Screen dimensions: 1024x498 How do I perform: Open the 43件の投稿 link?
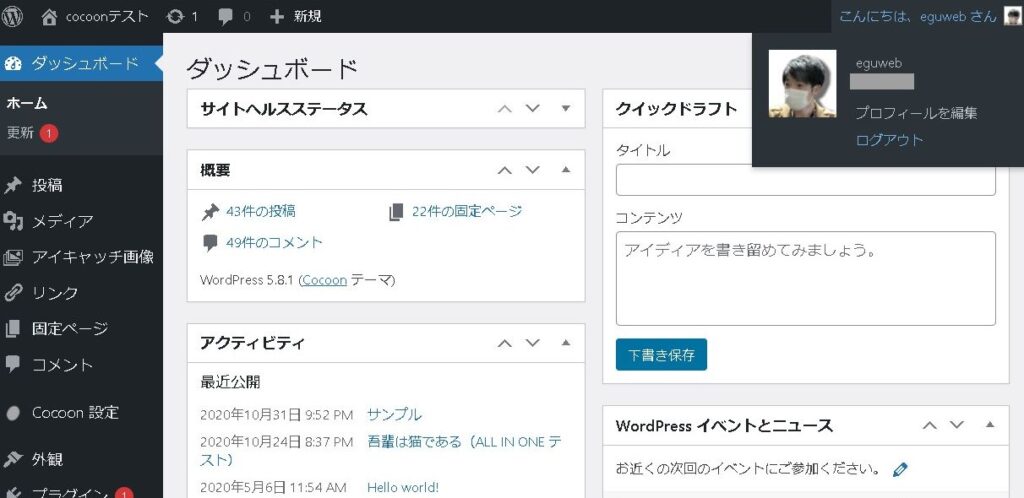pyautogui.click(x=260, y=211)
